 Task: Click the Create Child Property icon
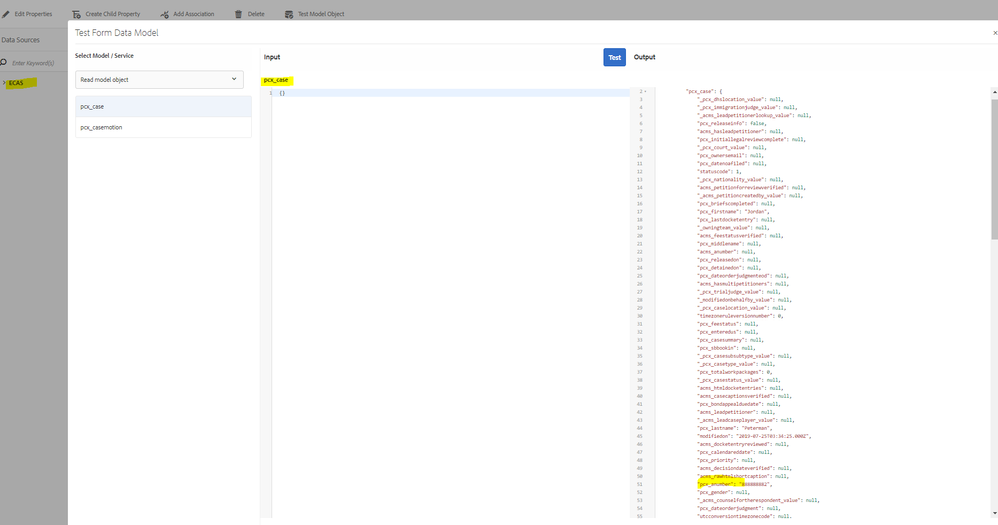pos(76,14)
